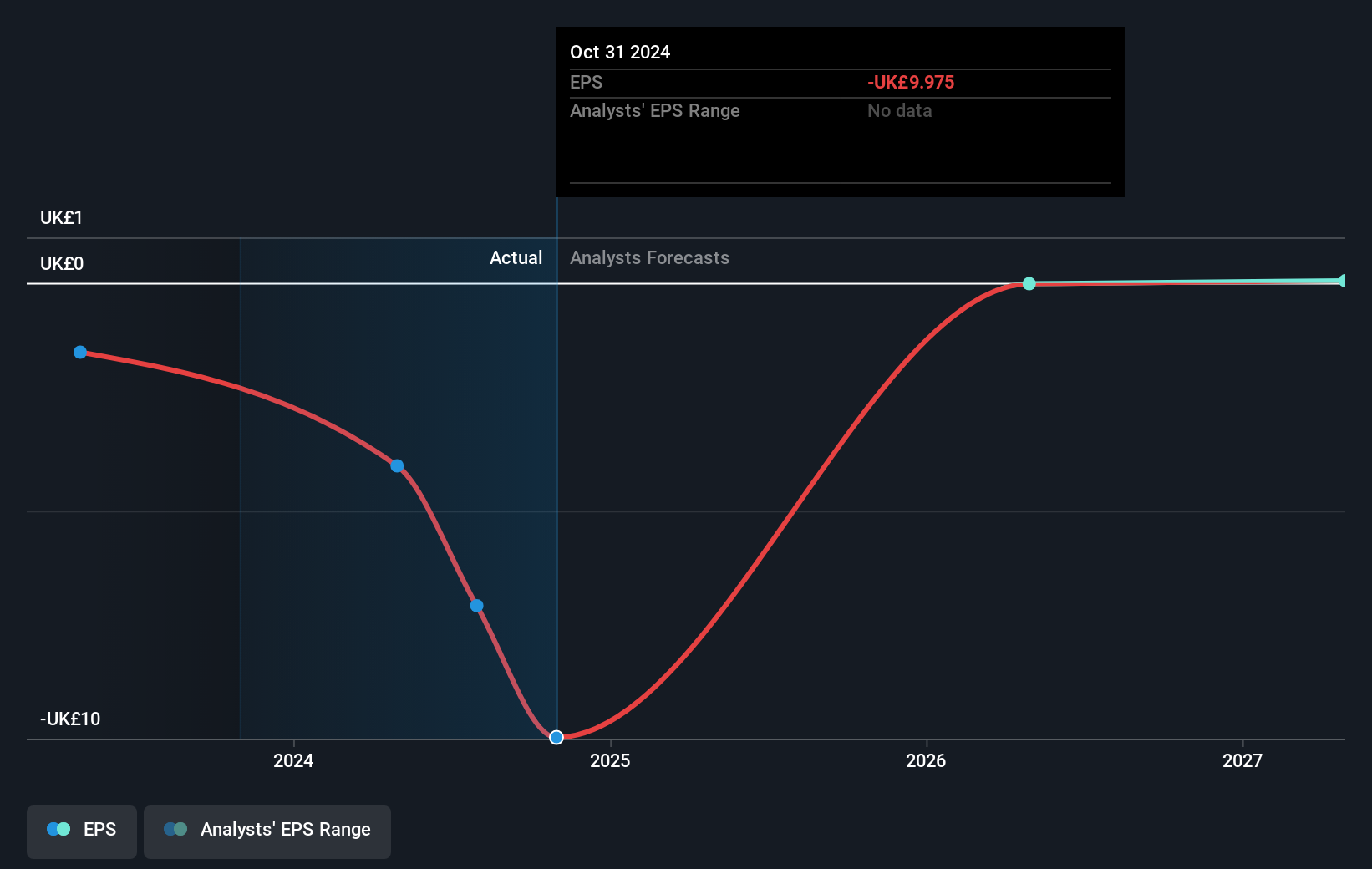Image resolution: width=1372 pixels, height=869 pixels.
Task: Click the Analysts' EPS Range legend dot
Action: coord(175,829)
